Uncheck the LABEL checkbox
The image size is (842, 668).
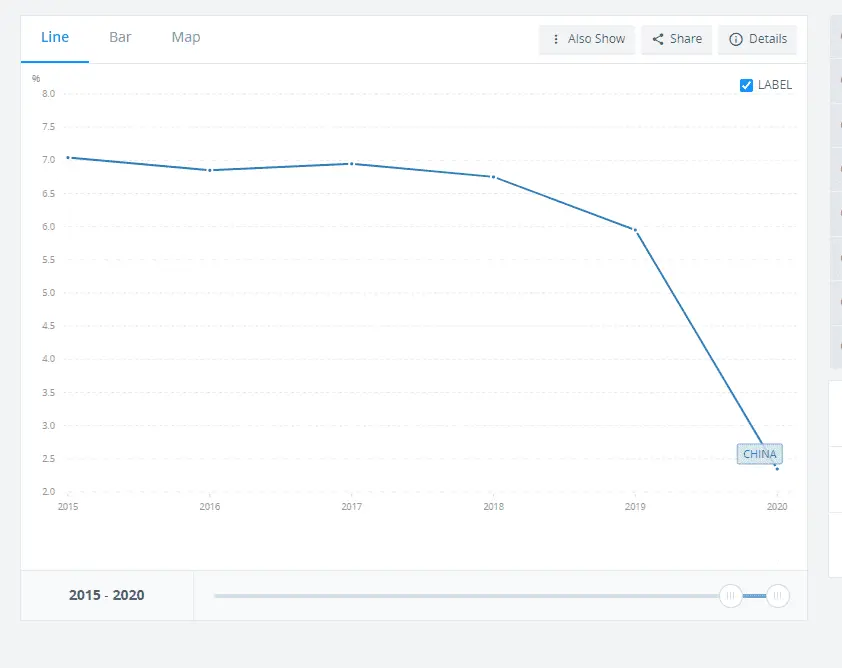746,85
